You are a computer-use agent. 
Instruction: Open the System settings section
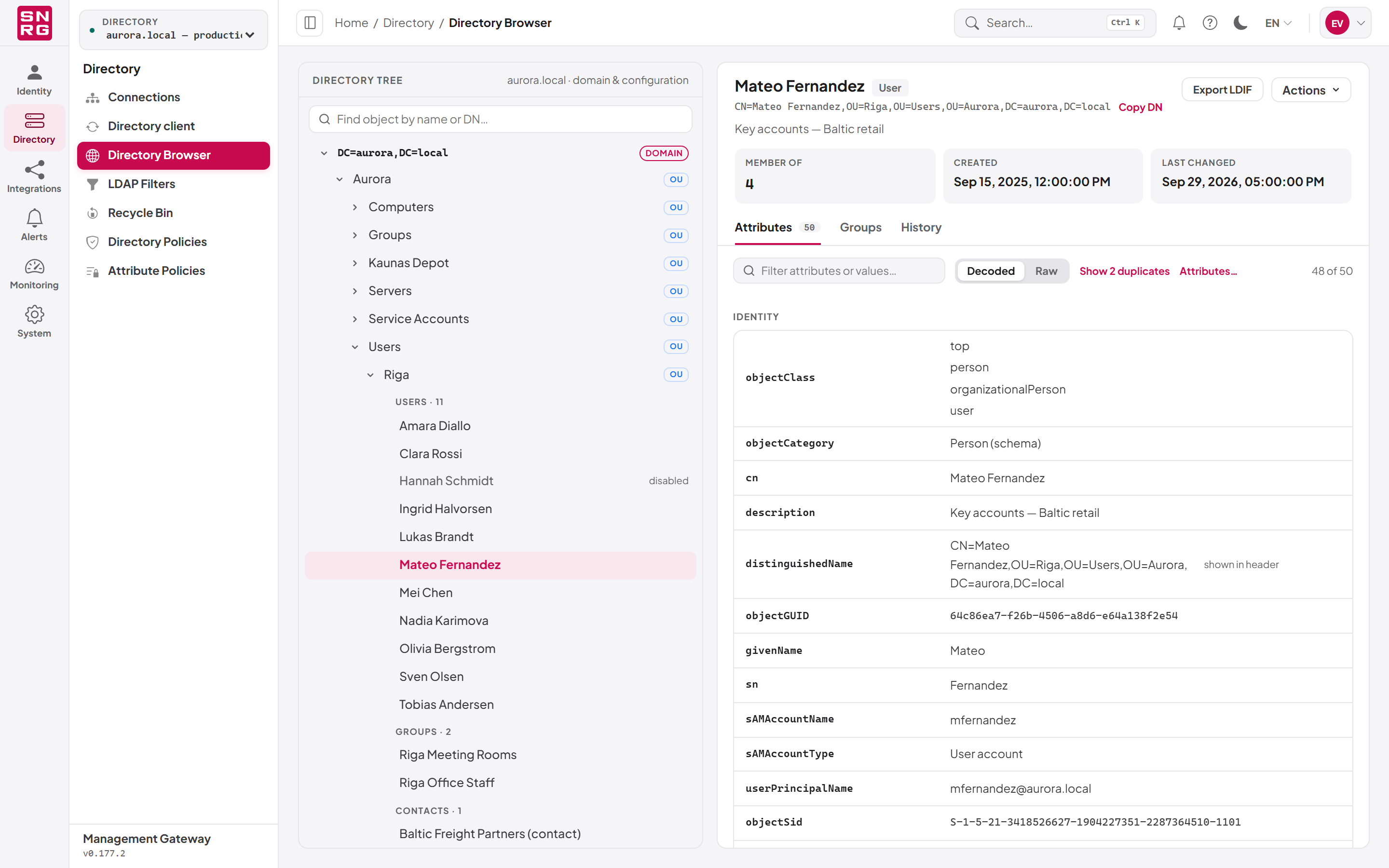(34, 322)
